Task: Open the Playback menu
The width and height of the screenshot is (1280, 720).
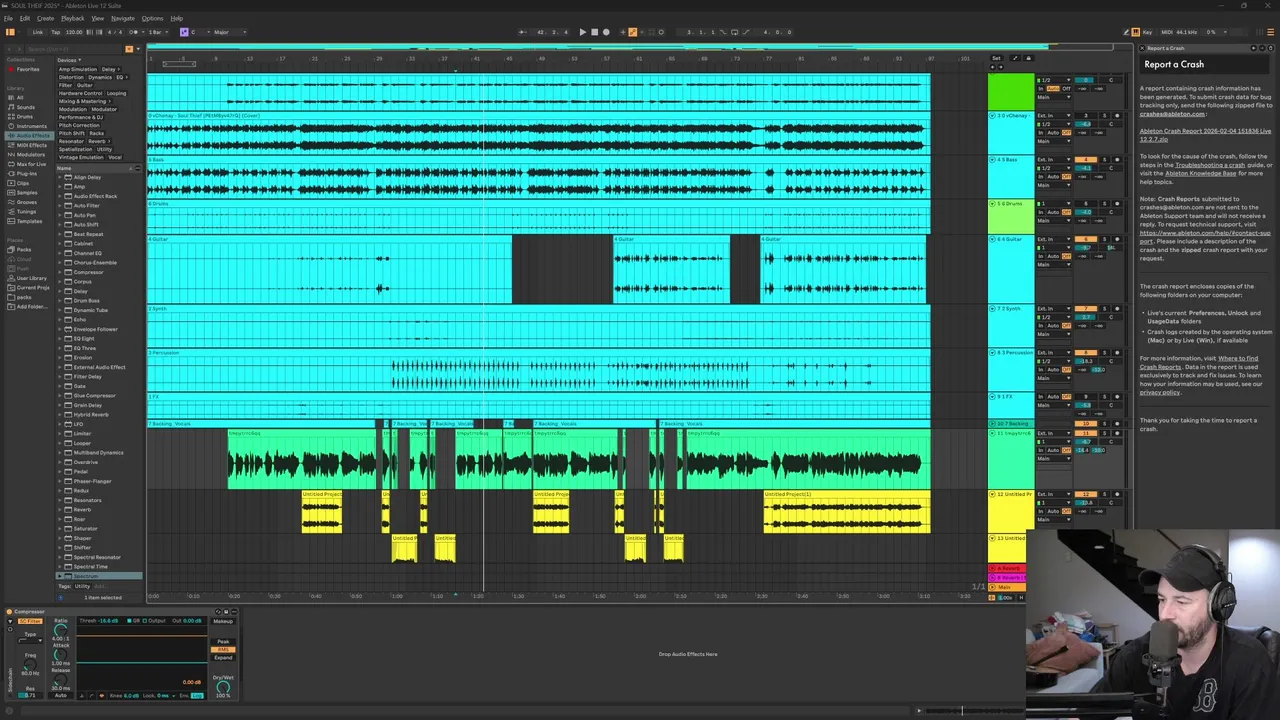Action: 72,18
